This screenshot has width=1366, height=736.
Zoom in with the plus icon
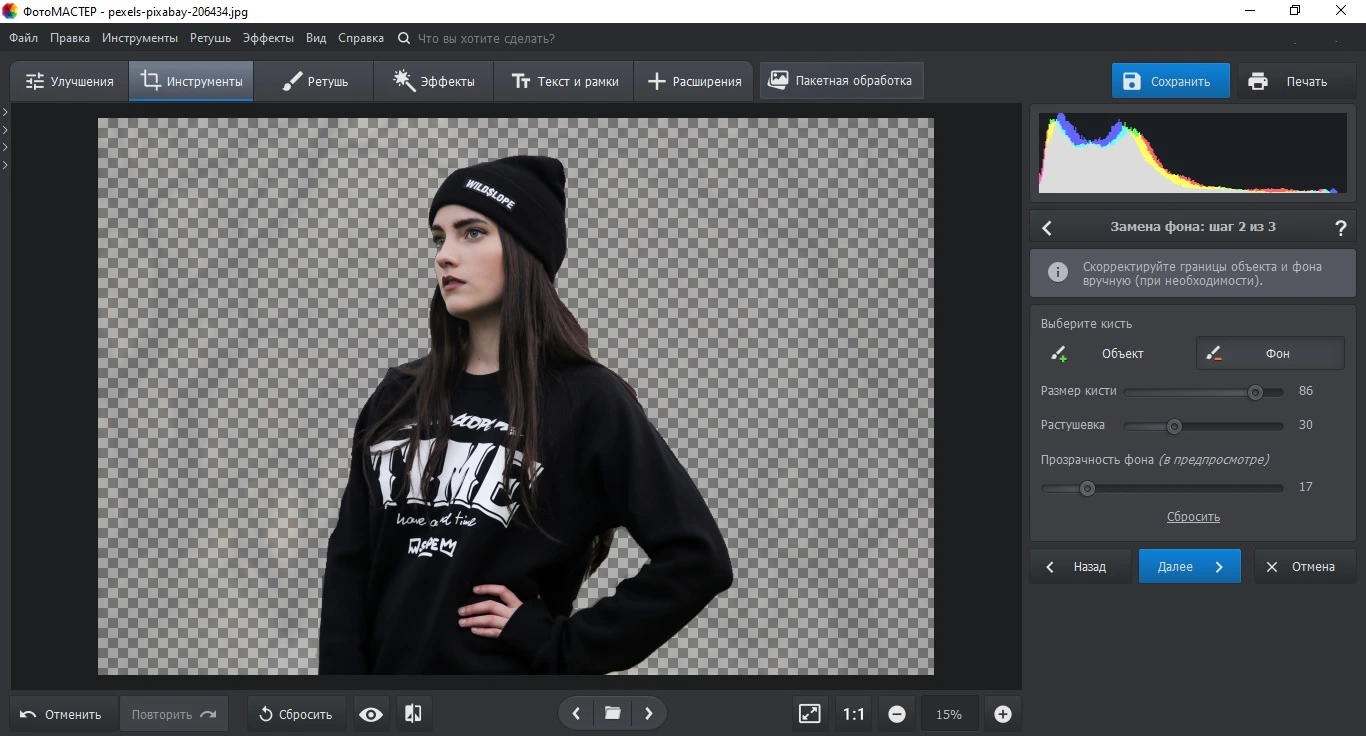click(1003, 714)
